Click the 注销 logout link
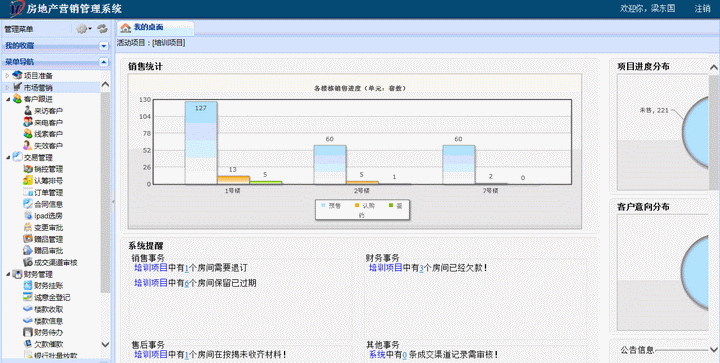Image resolution: width=720 pixels, height=363 pixels. pyautogui.click(x=702, y=8)
